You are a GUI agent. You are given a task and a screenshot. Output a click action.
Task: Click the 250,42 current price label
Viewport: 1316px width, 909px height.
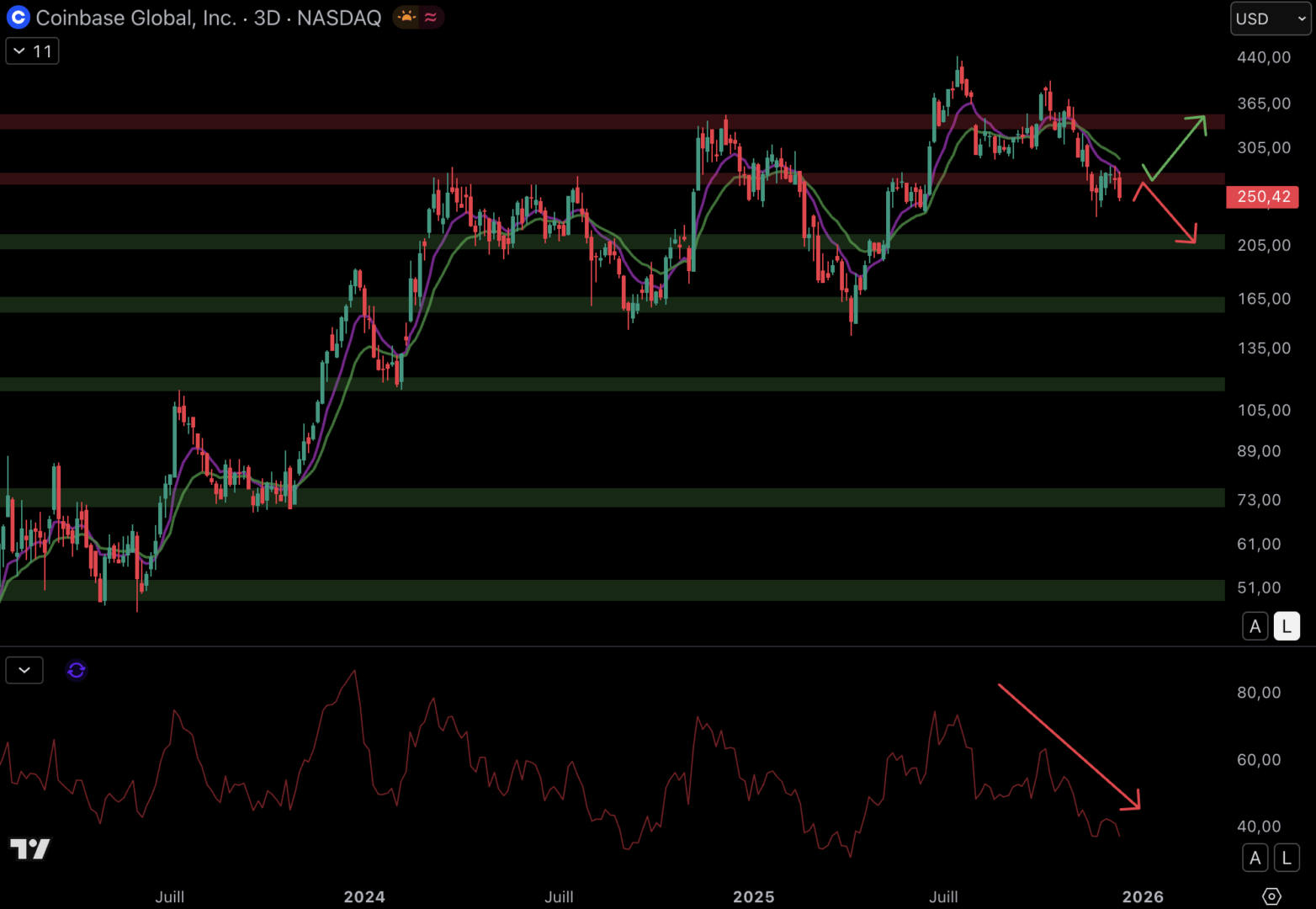[x=1263, y=197]
